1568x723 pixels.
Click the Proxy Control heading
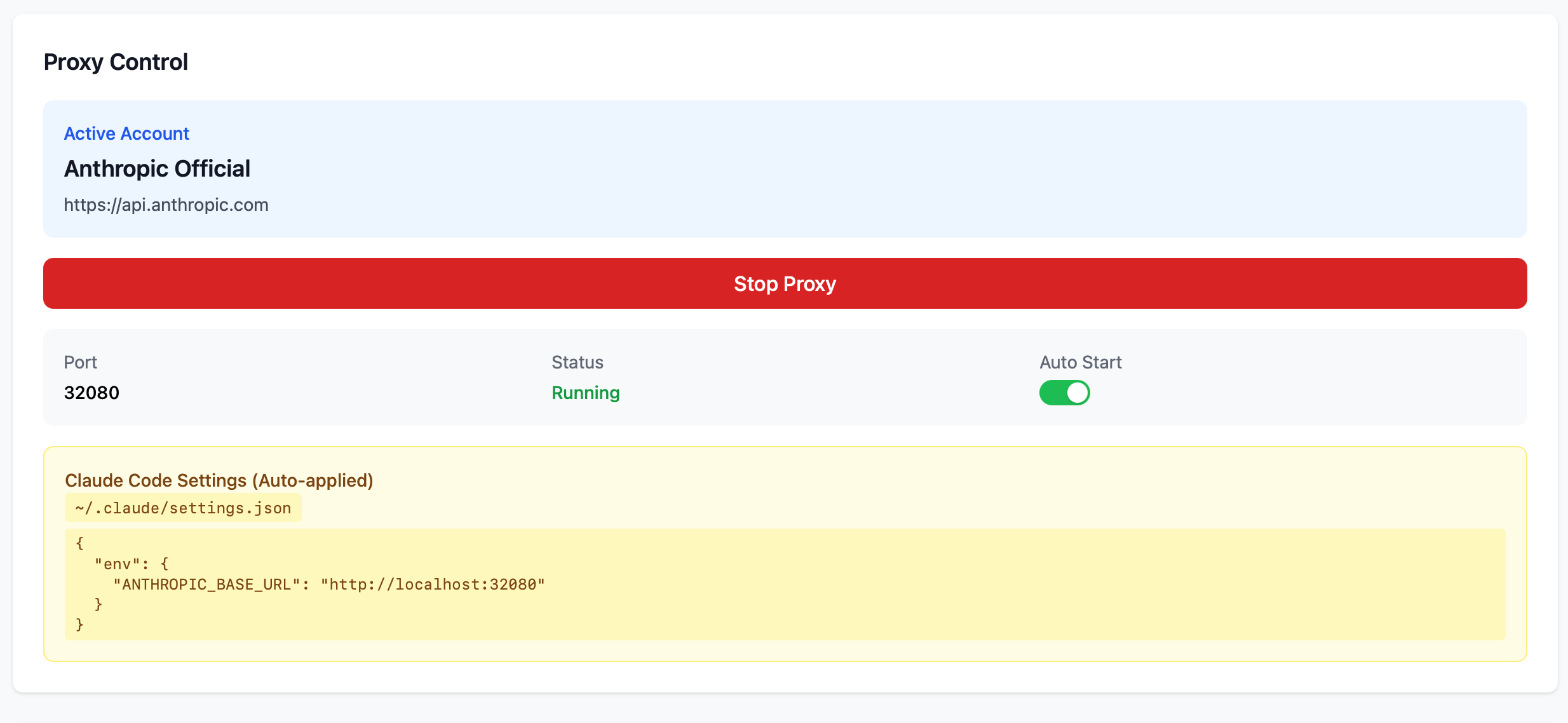pos(116,62)
